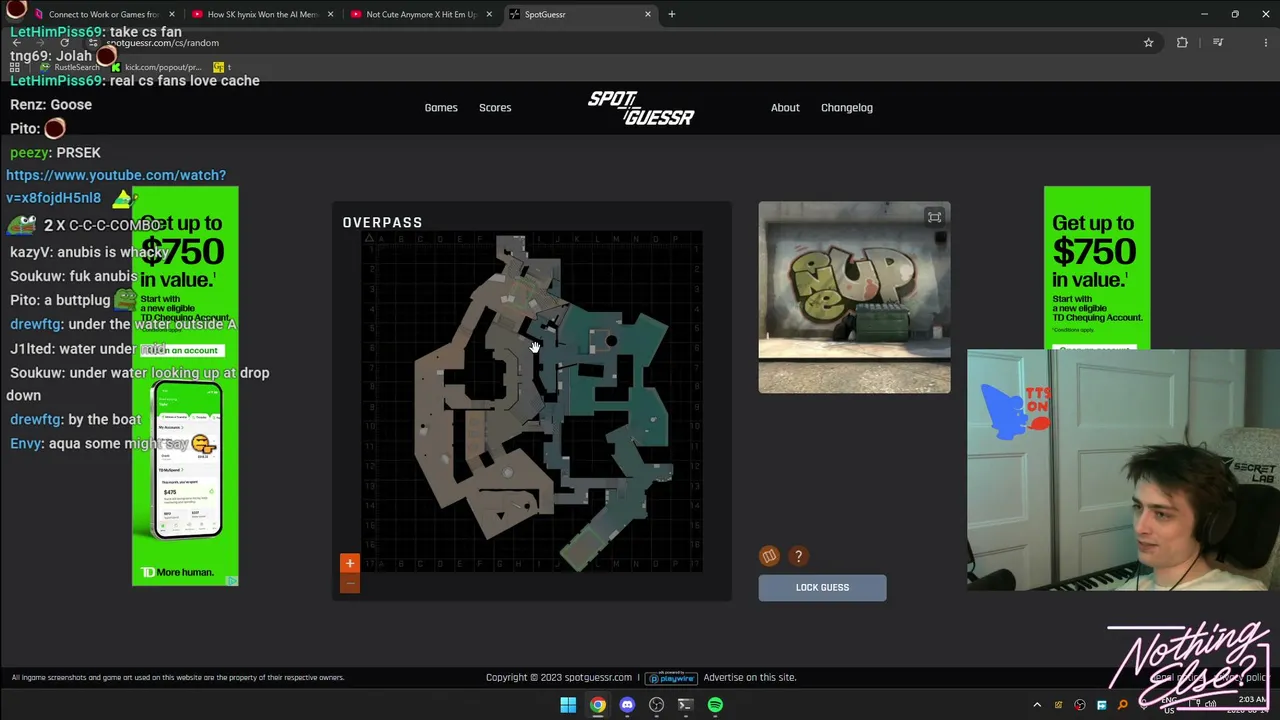
Task: Open the system tray clock
Action: tap(1246, 705)
